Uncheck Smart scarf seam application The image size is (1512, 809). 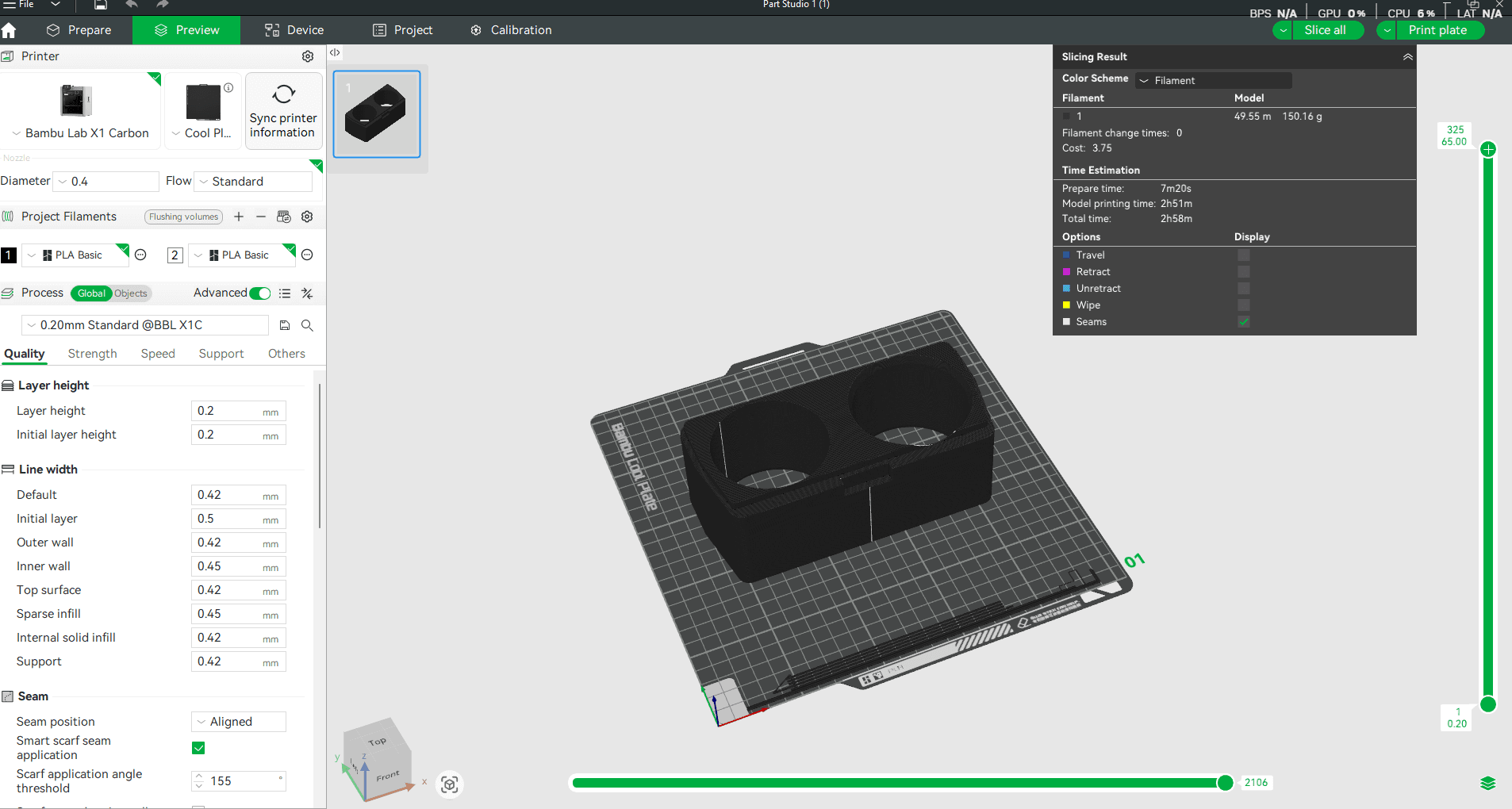point(198,748)
